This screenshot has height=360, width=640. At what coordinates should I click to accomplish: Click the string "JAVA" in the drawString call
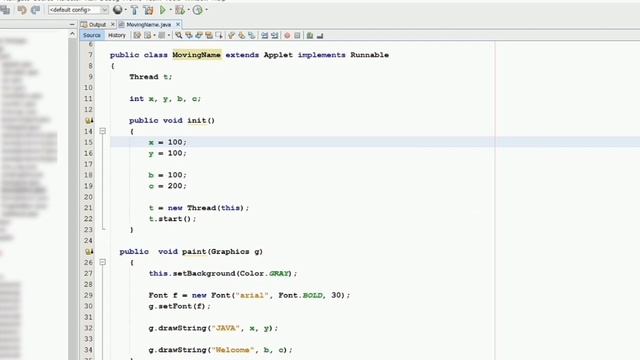click(226, 328)
